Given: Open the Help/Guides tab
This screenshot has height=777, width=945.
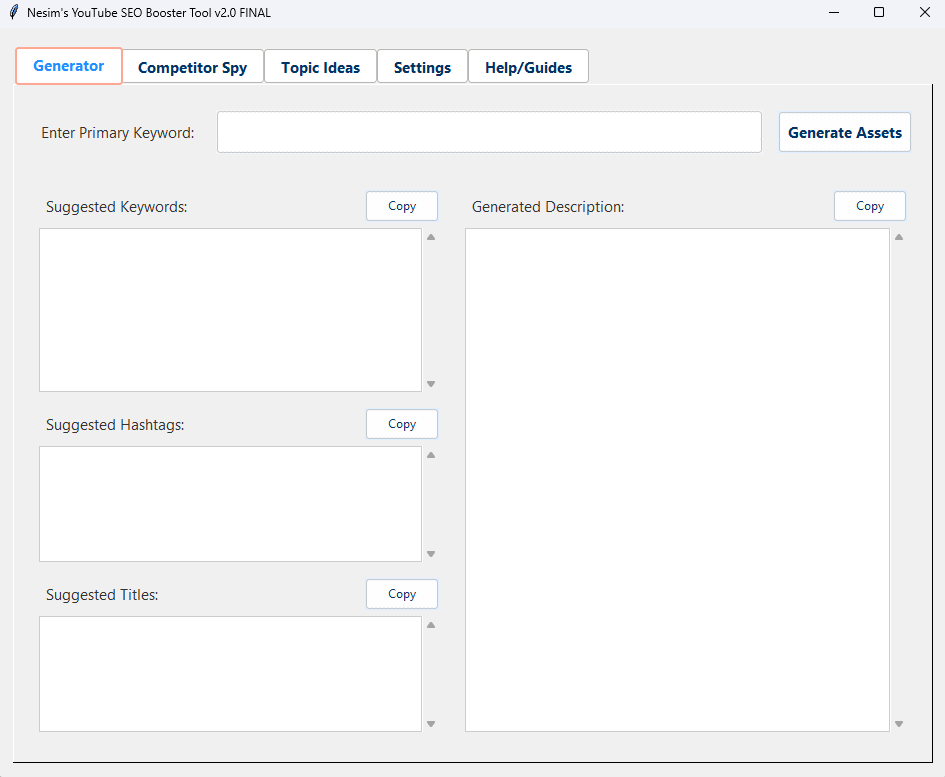Looking at the screenshot, I should pos(528,67).
